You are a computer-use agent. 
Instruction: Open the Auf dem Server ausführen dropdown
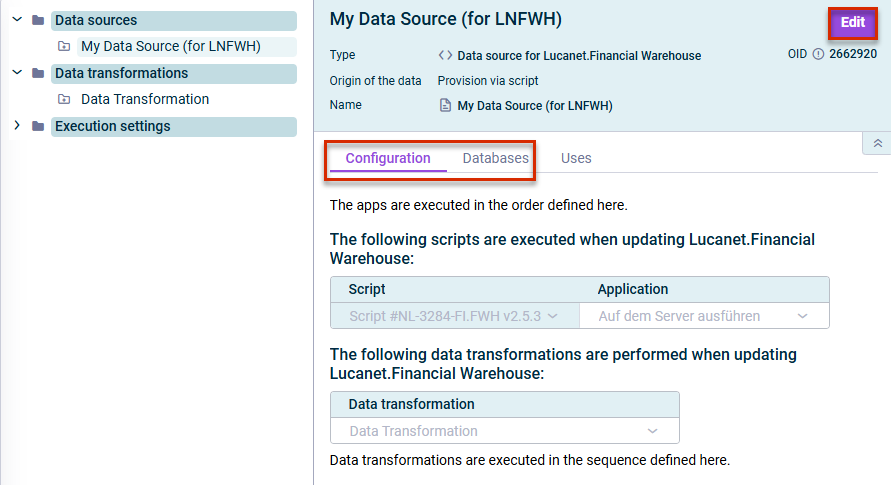(x=704, y=316)
